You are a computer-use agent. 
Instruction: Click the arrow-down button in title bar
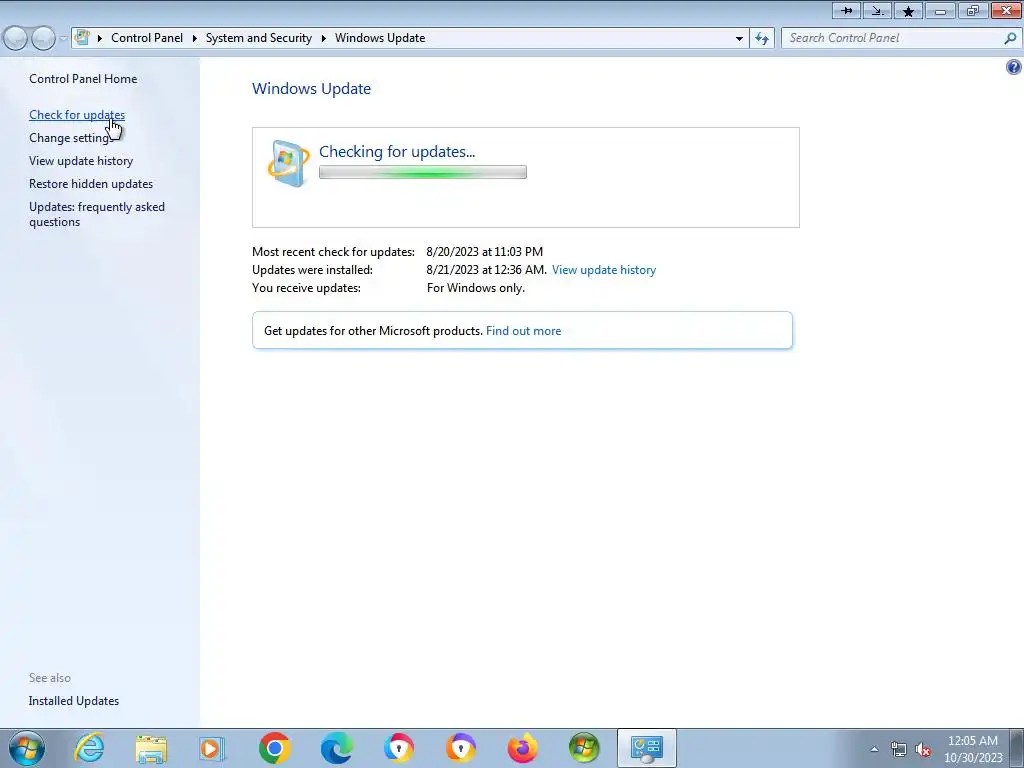pos(877,10)
